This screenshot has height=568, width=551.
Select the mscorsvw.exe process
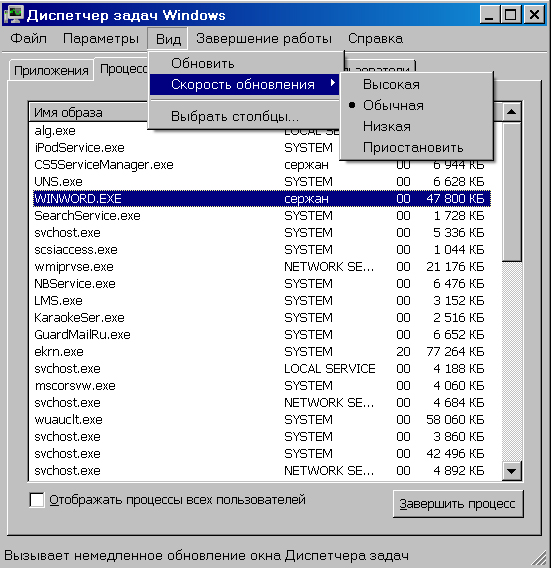[x=262, y=386]
